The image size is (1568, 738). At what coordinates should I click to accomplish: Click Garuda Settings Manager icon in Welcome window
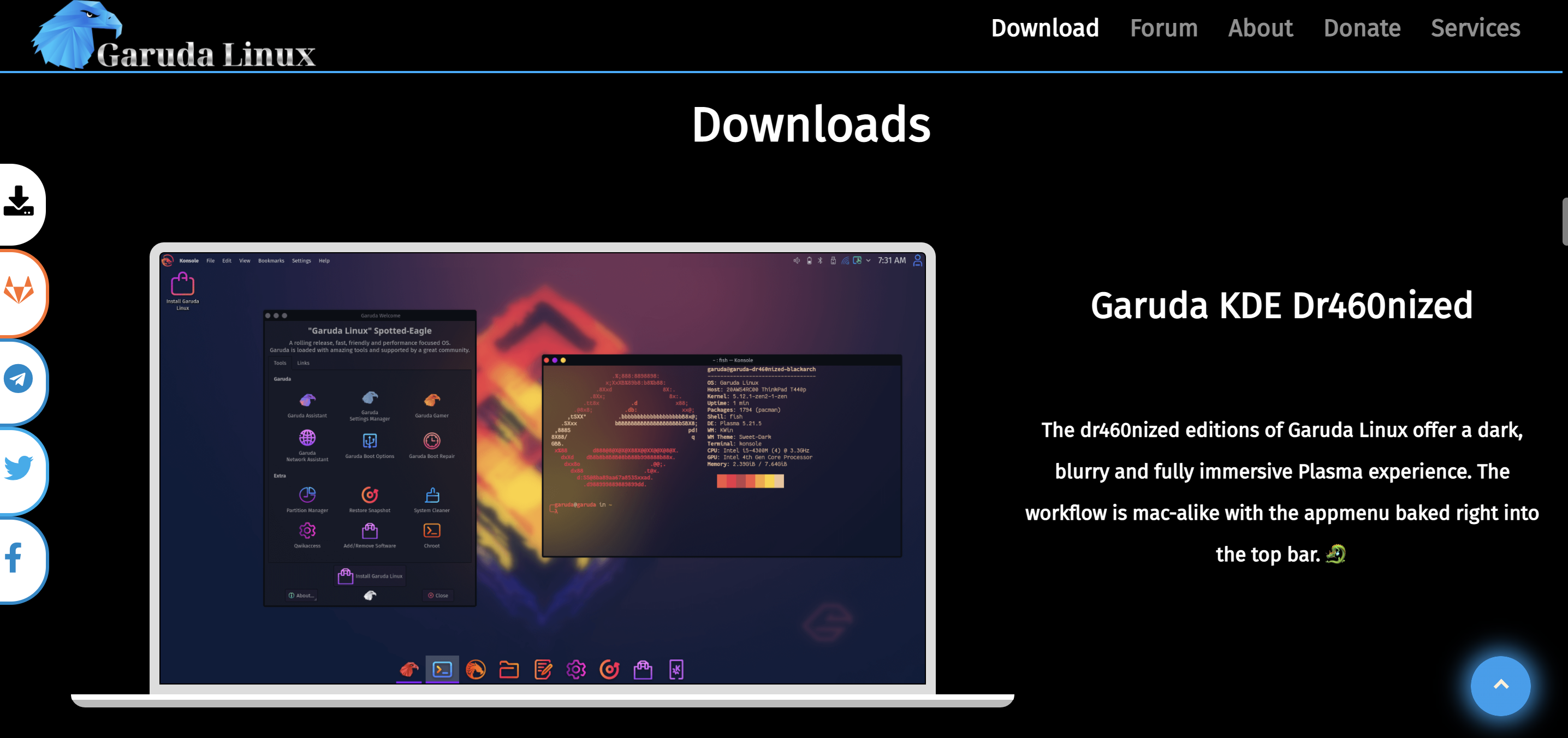coord(370,397)
